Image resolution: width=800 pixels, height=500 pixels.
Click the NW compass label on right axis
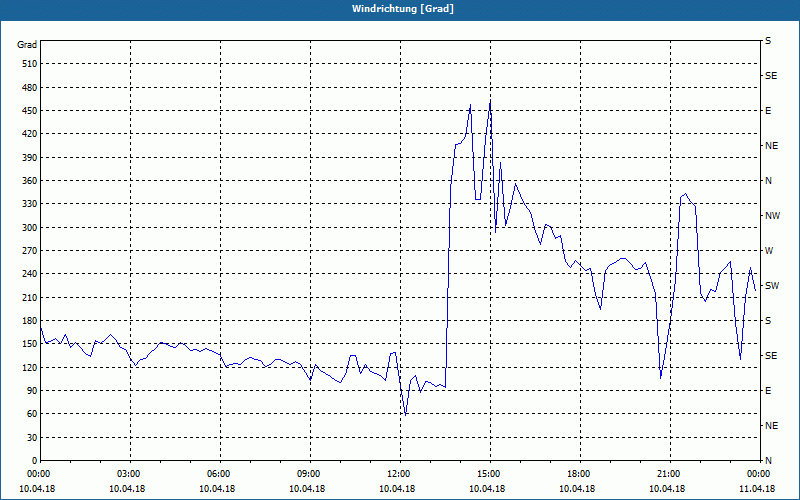pos(772,216)
